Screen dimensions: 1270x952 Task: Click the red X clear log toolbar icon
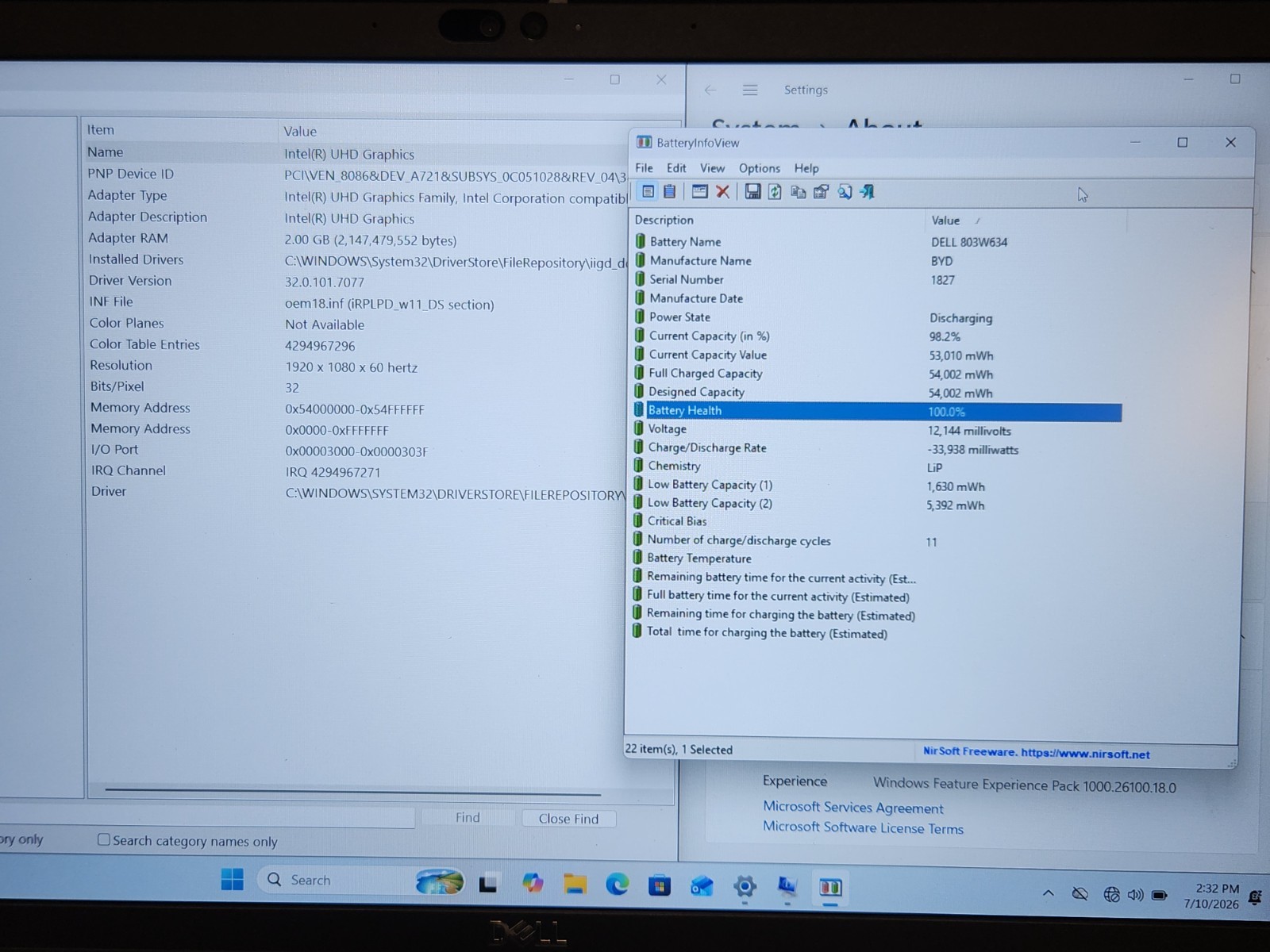coord(722,191)
